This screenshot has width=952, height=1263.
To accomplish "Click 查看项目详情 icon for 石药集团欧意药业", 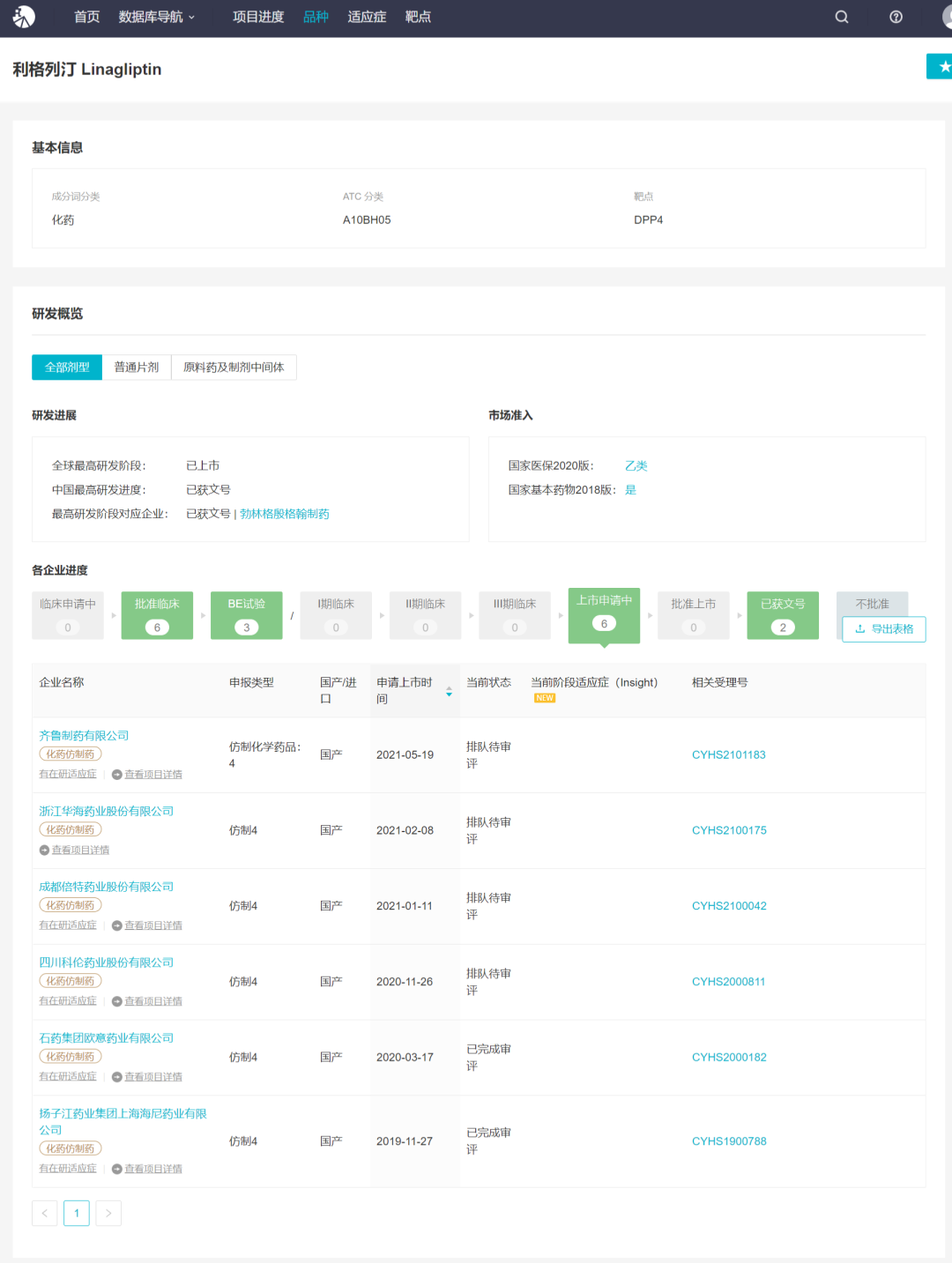I will coord(116,1078).
